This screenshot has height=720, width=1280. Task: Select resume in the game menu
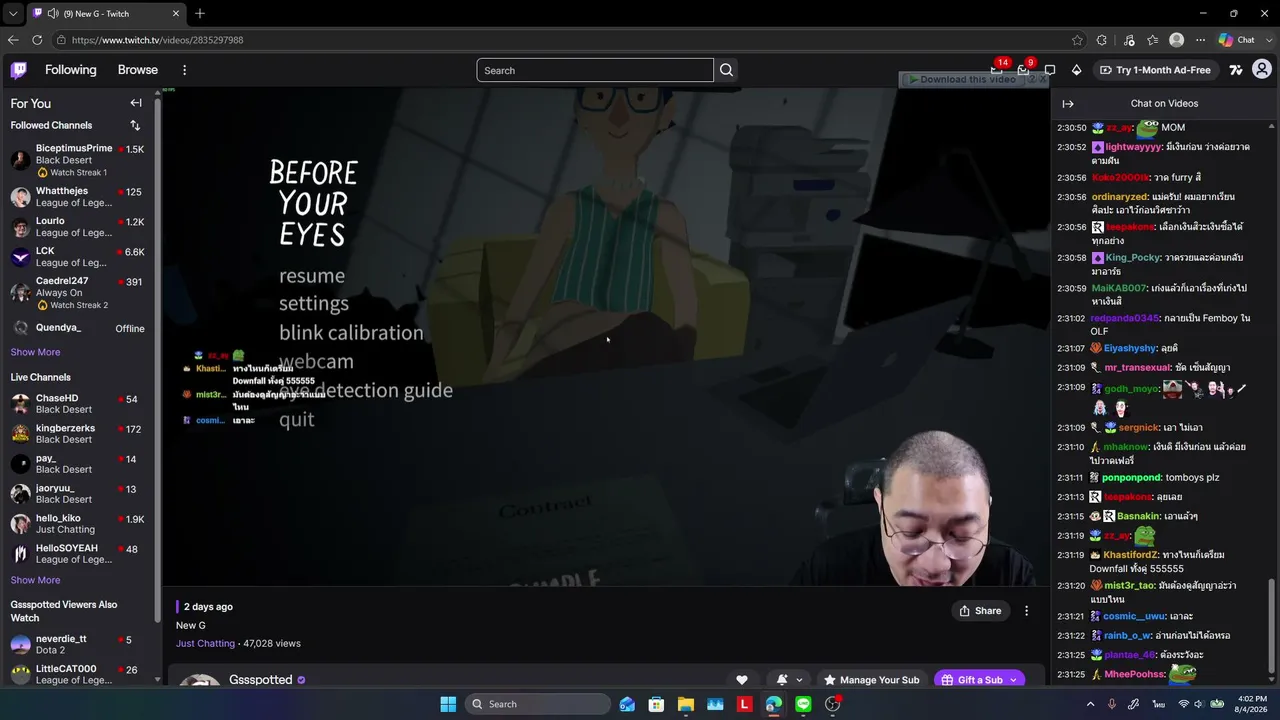pyautogui.click(x=312, y=276)
